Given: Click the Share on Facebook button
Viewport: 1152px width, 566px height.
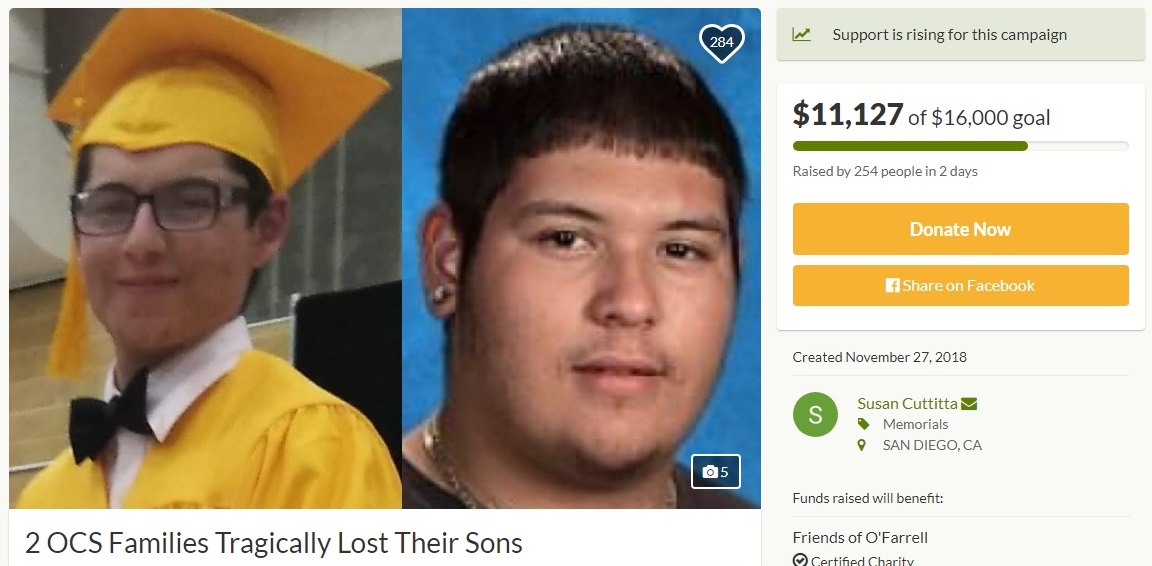Looking at the screenshot, I should click(960, 286).
